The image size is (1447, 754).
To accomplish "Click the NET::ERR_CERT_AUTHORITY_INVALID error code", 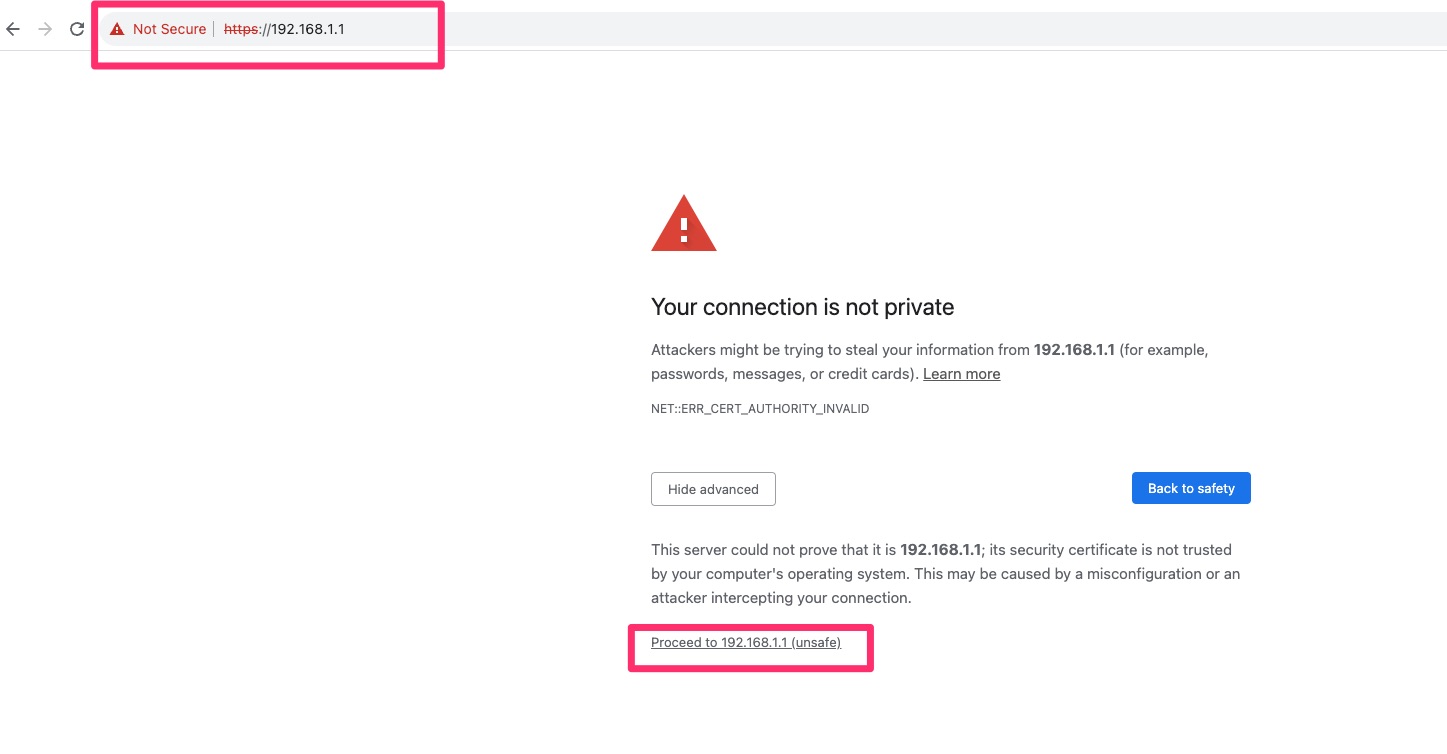I will click(760, 409).
